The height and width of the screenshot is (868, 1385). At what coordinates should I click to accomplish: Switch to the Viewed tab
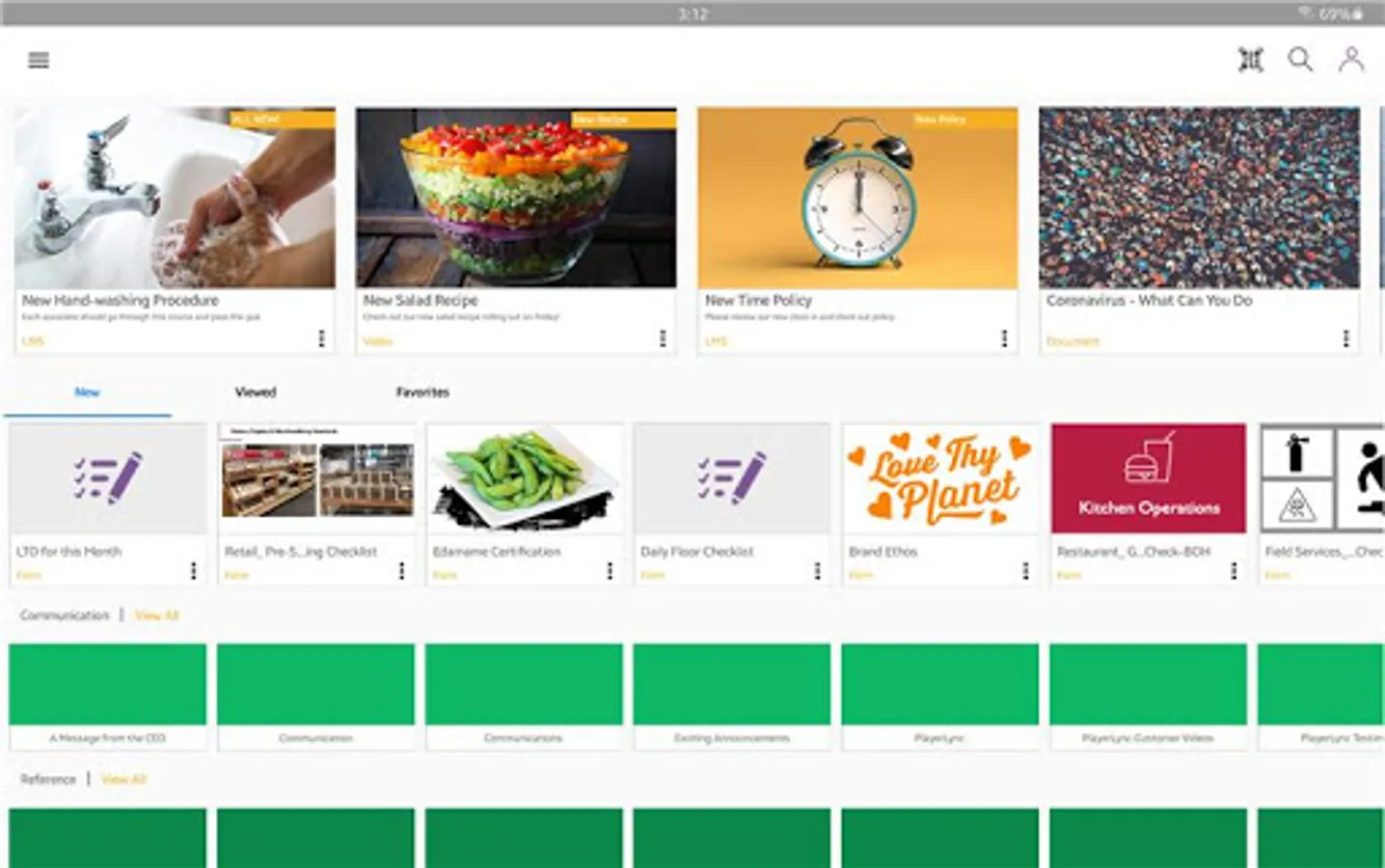[256, 393]
